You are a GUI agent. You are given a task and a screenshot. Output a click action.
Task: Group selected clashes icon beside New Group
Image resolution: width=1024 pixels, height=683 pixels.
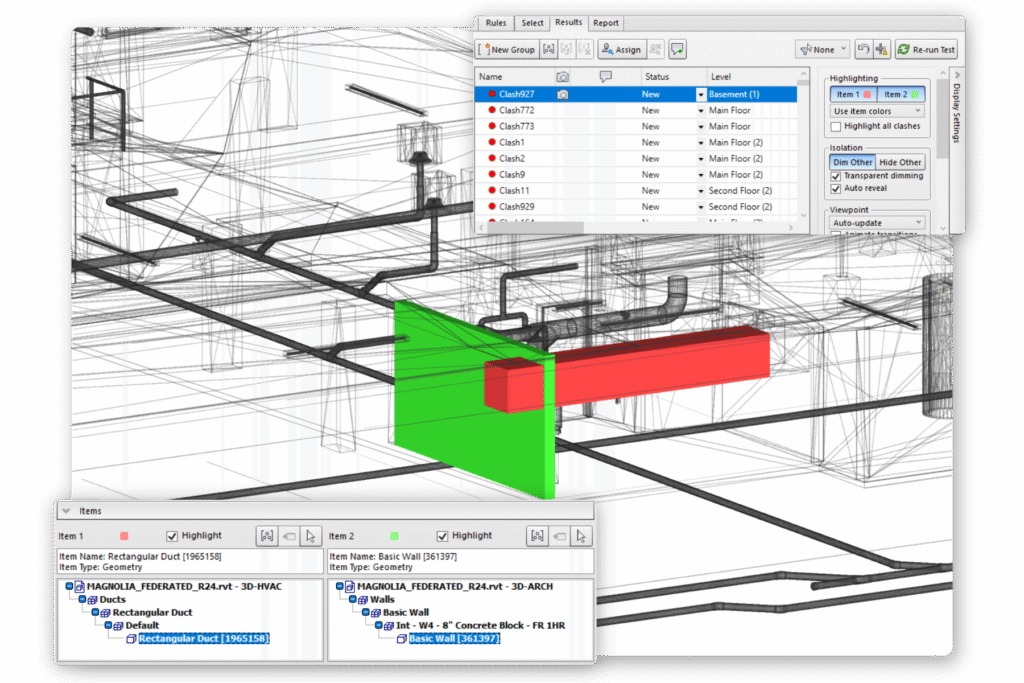pyautogui.click(x=549, y=50)
